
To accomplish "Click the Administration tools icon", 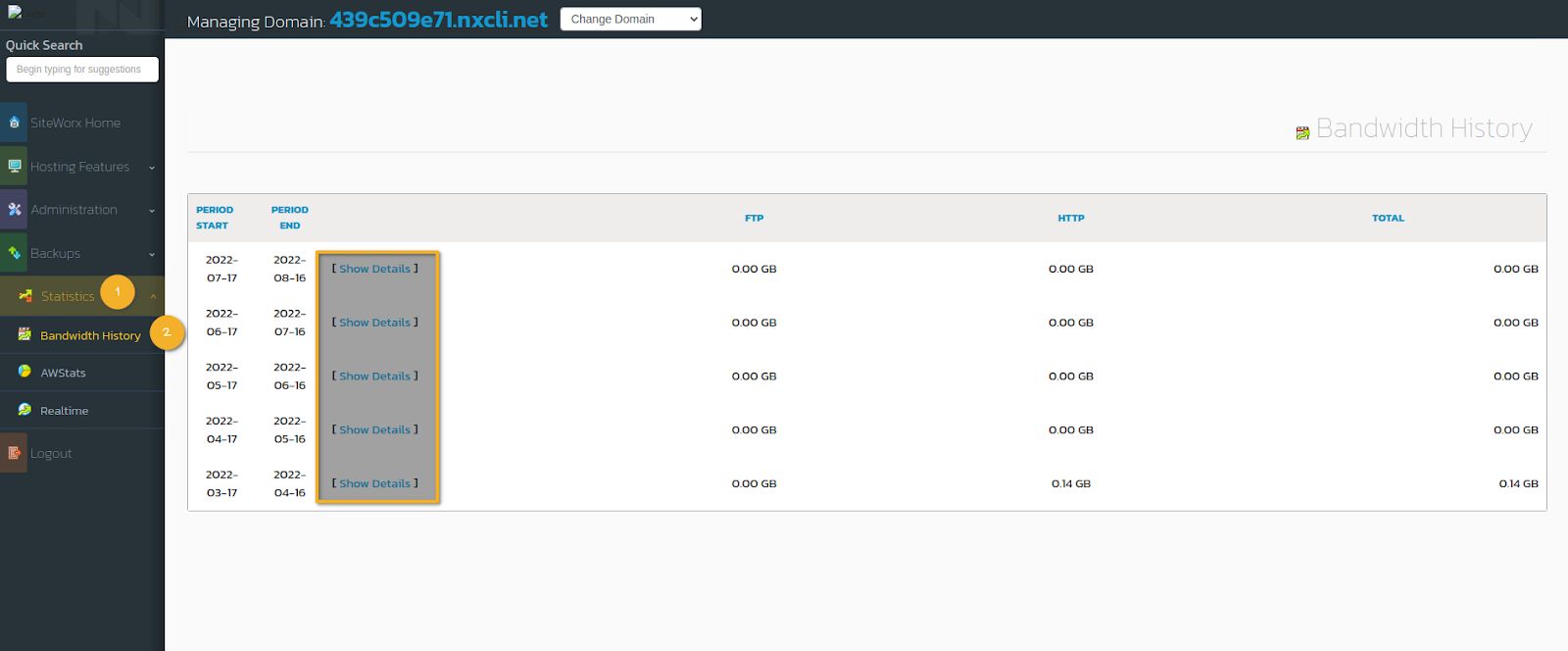I will (14, 209).
